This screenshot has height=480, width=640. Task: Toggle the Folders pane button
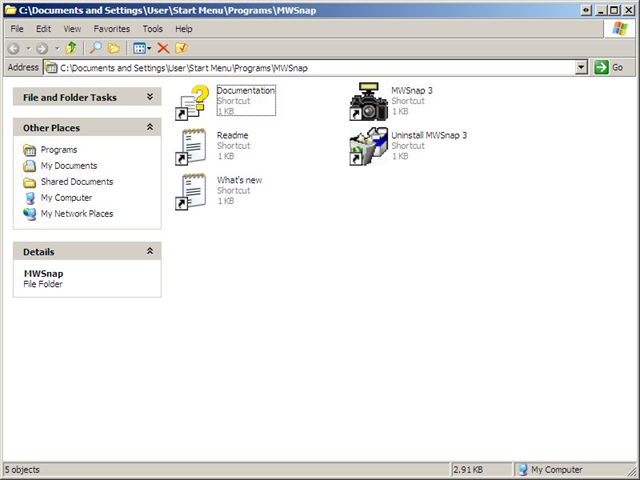coord(113,48)
